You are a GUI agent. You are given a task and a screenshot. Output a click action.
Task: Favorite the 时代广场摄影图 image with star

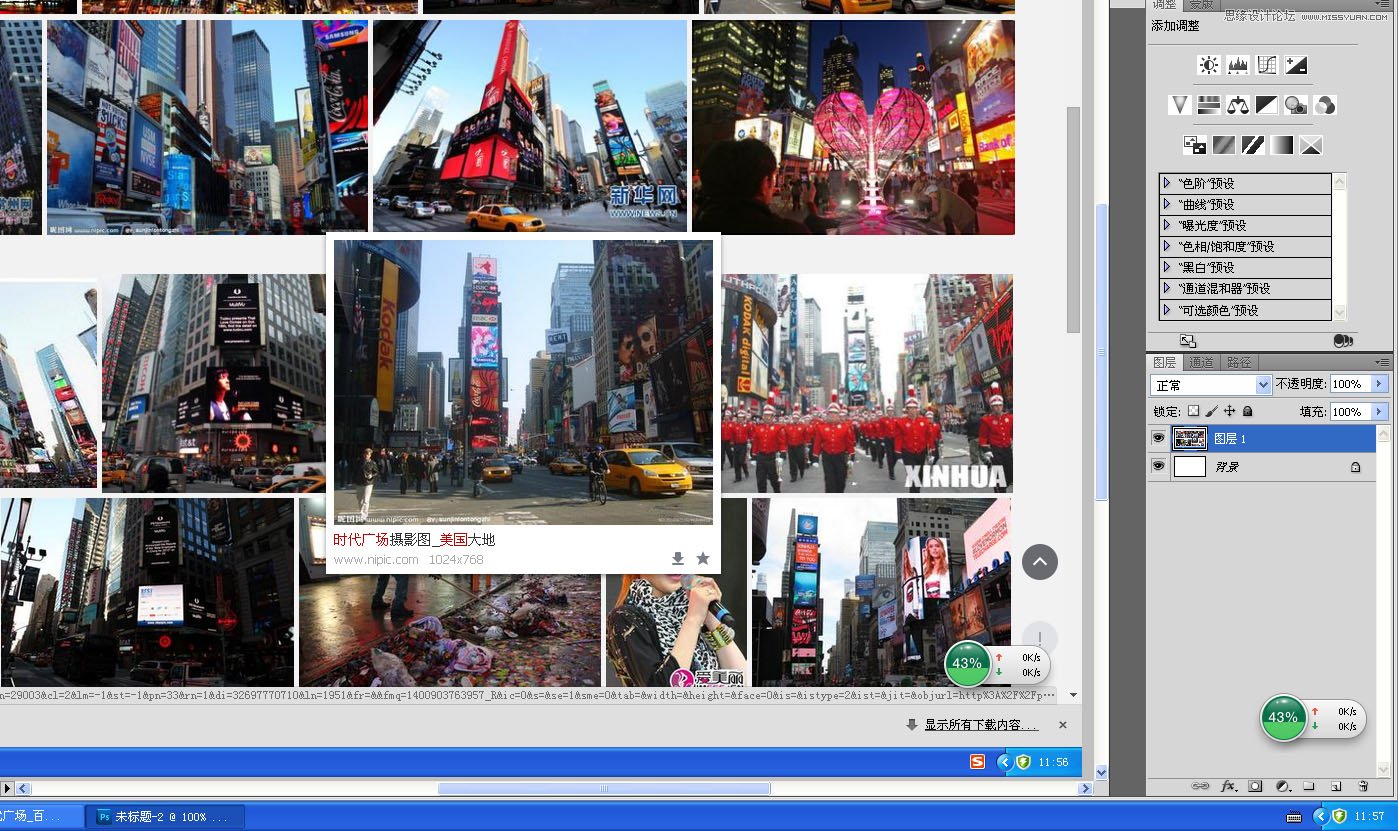pos(703,558)
